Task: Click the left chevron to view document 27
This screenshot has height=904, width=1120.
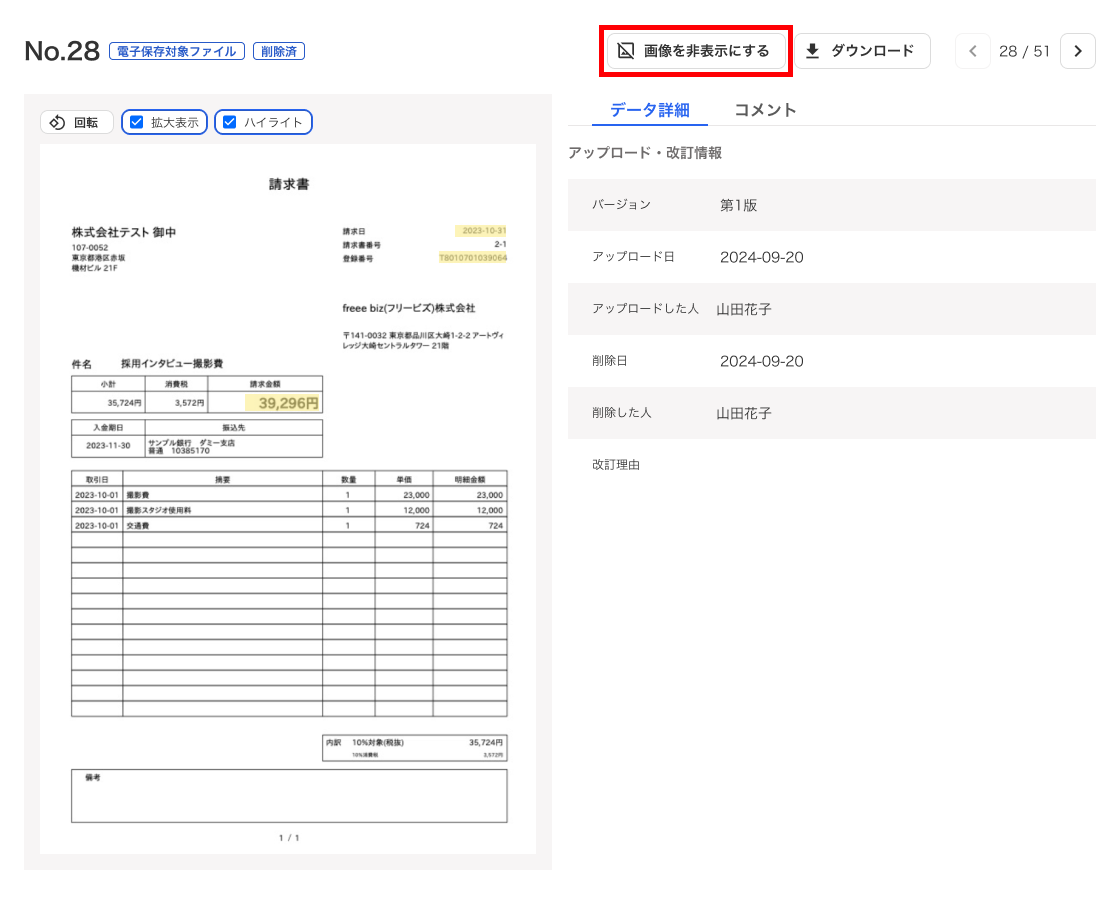Action: [x=972, y=51]
